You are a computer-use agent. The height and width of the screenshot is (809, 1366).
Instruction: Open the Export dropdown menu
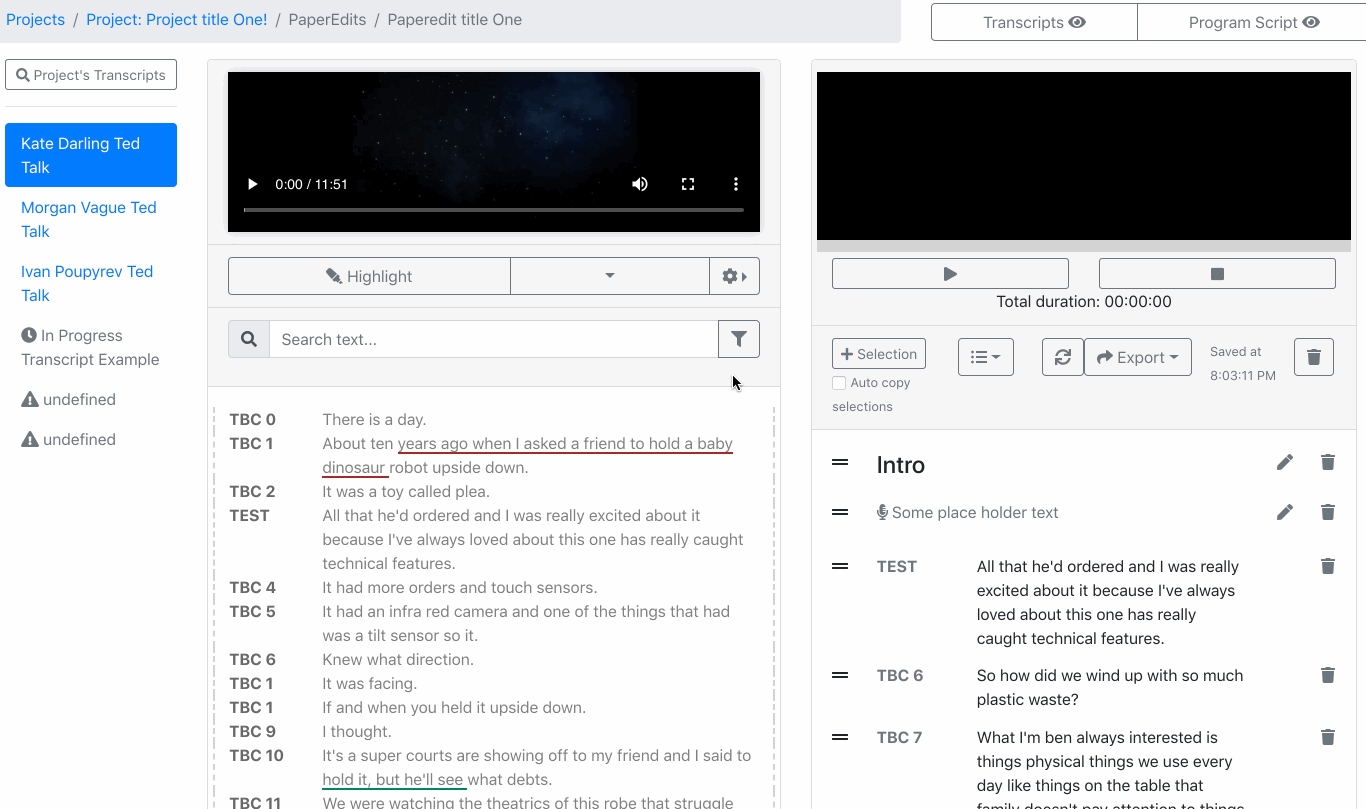[x=1137, y=357]
